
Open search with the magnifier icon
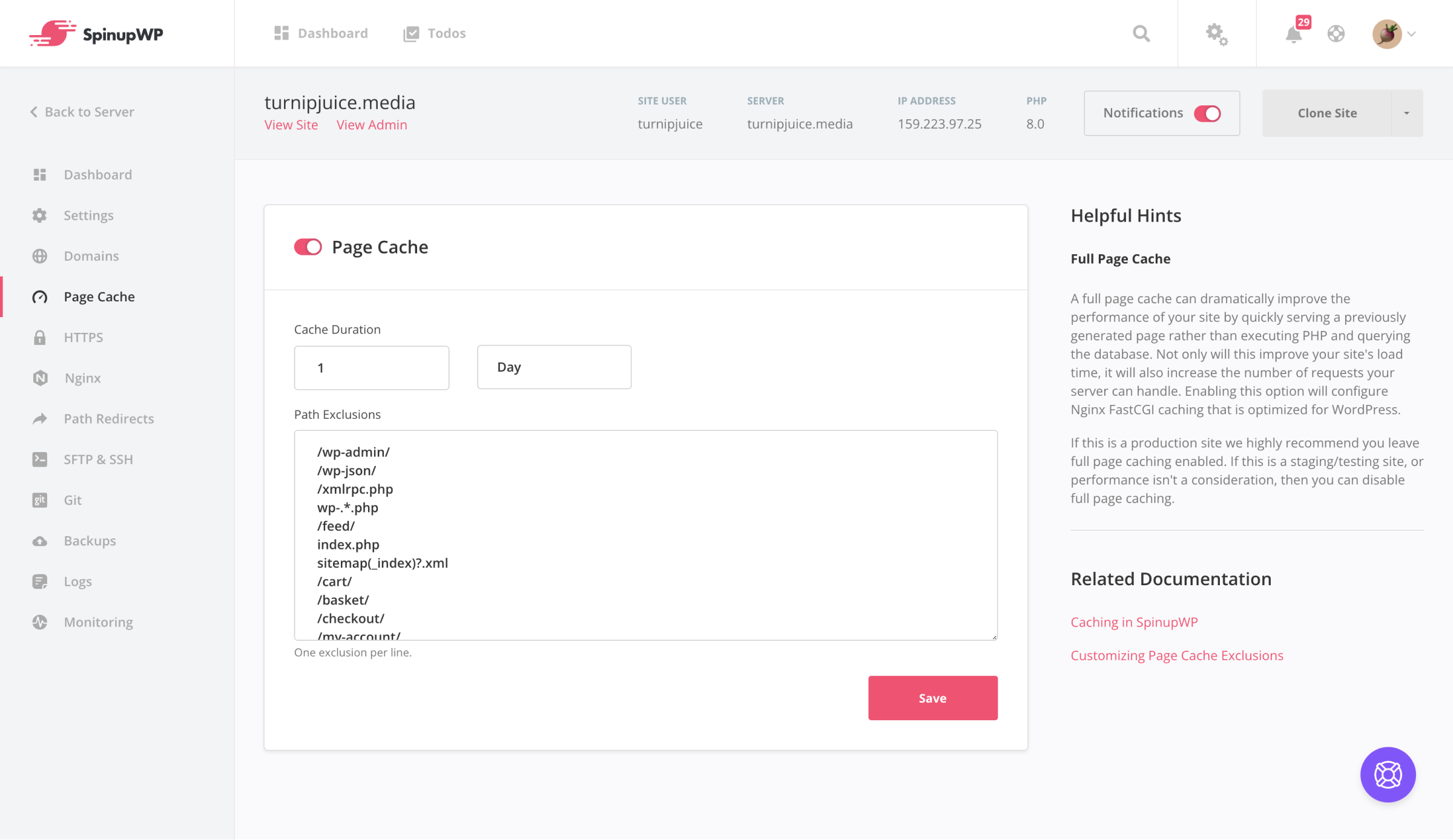click(x=1141, y=33)
